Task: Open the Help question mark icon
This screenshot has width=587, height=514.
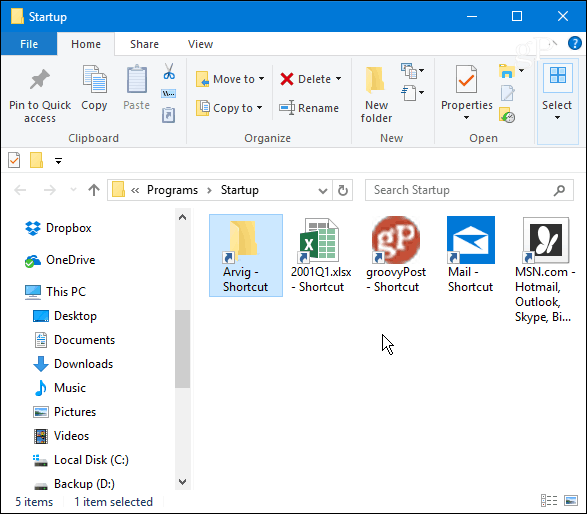Action: point(574,43)
